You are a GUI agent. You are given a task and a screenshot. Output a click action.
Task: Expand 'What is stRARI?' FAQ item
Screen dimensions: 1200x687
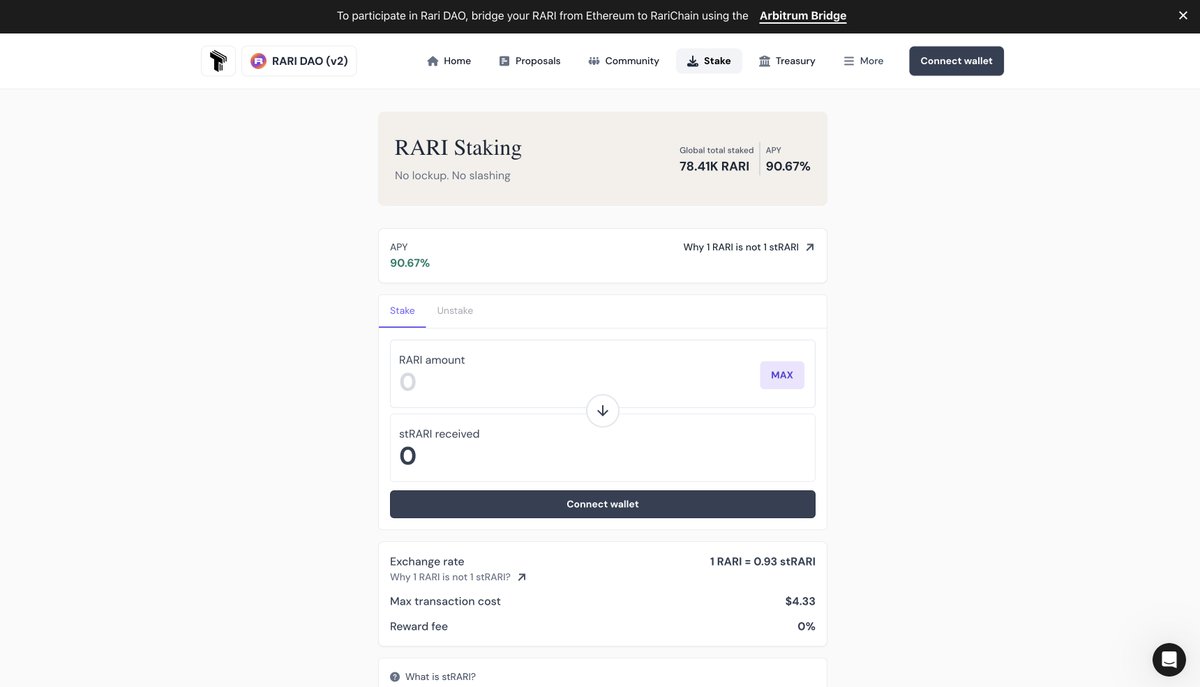(602, 676)
